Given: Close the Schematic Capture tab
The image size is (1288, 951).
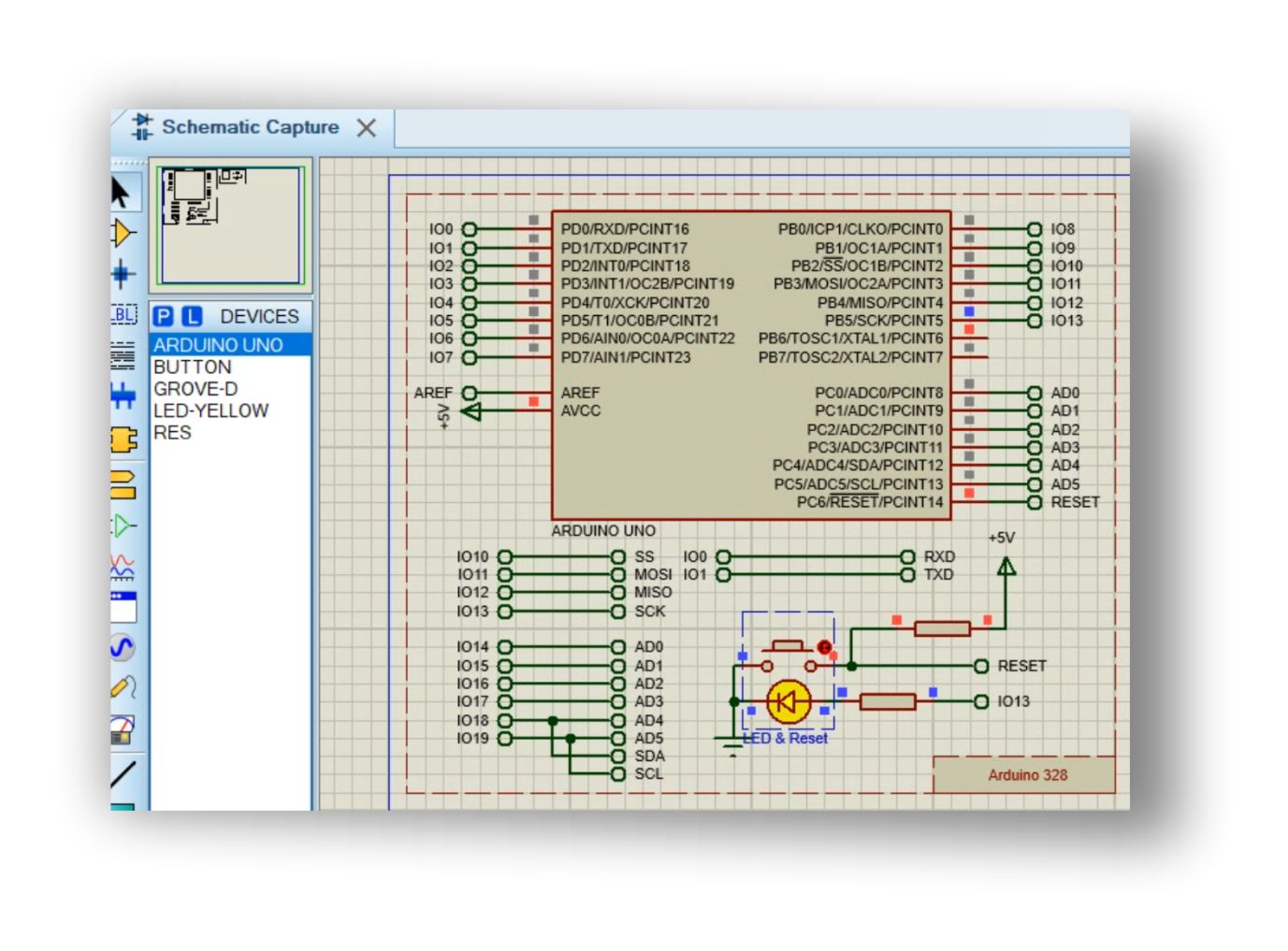Looking at the screenshot, I should coord(367,128).
